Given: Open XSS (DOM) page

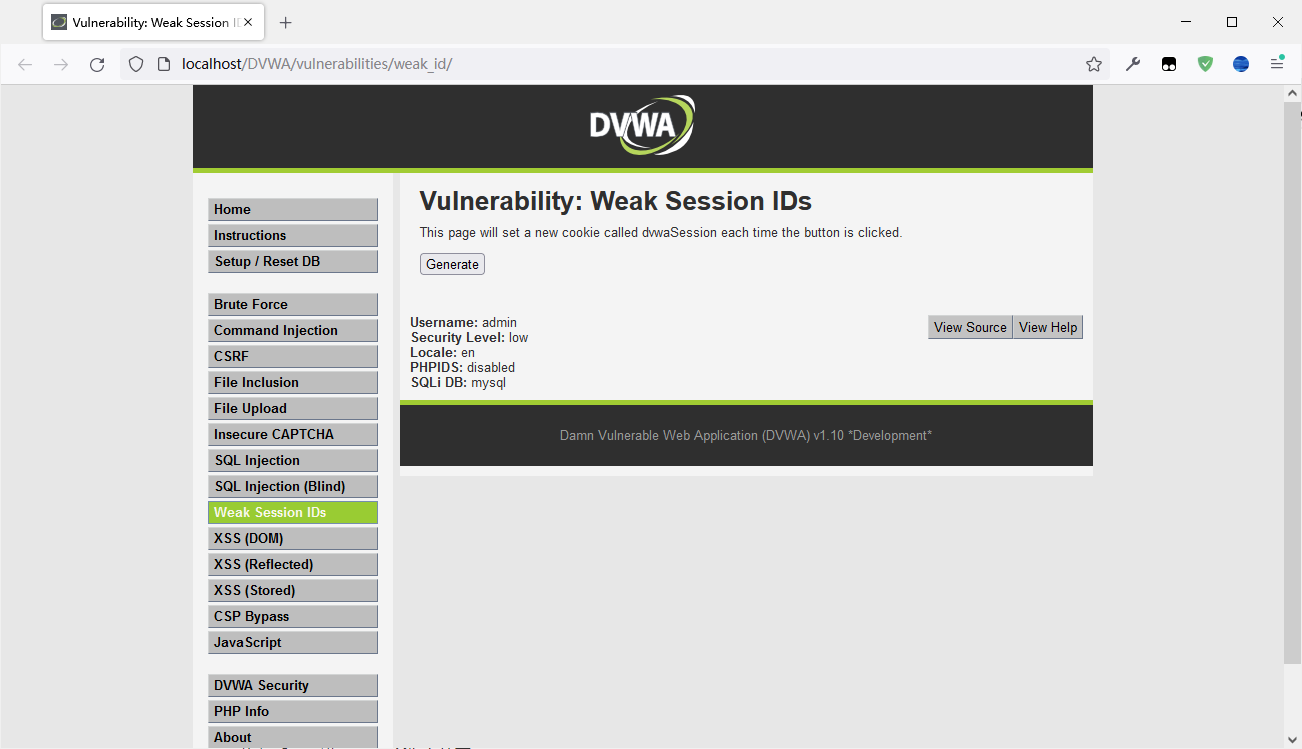Looking at the screenshot, I should coord(293,538).
